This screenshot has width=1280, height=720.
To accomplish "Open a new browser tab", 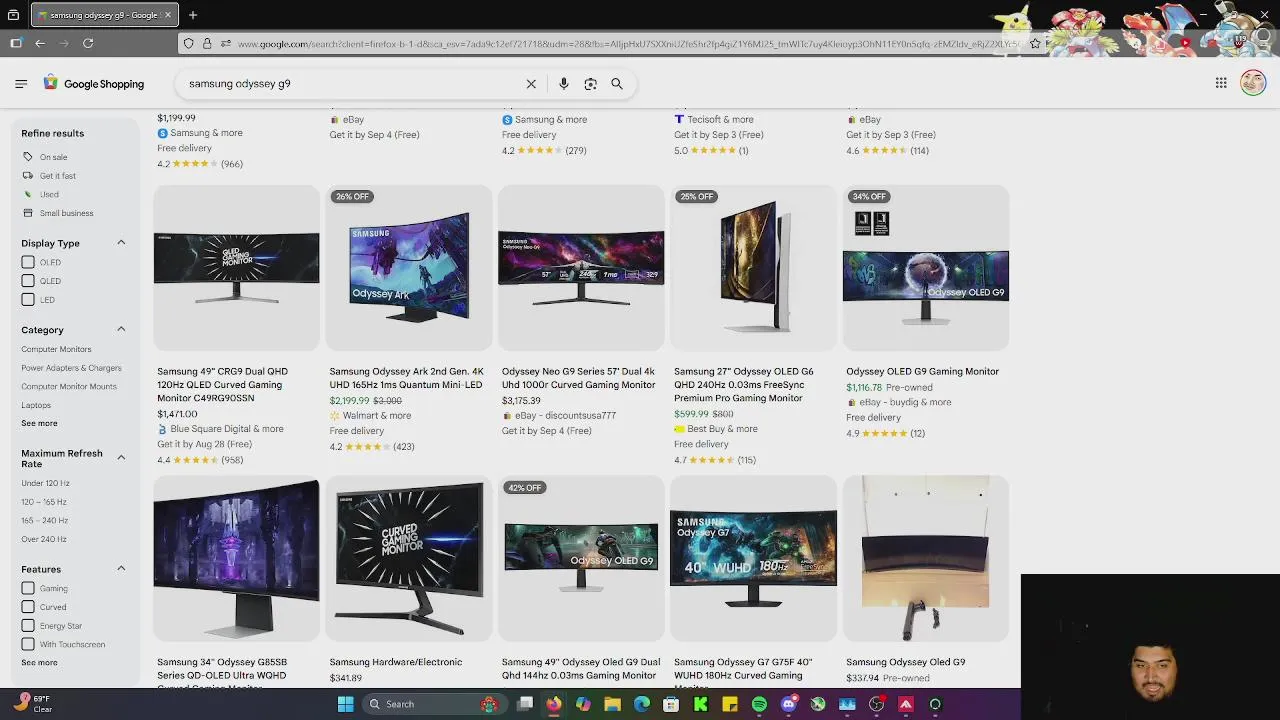I will (x=193, y=15).
